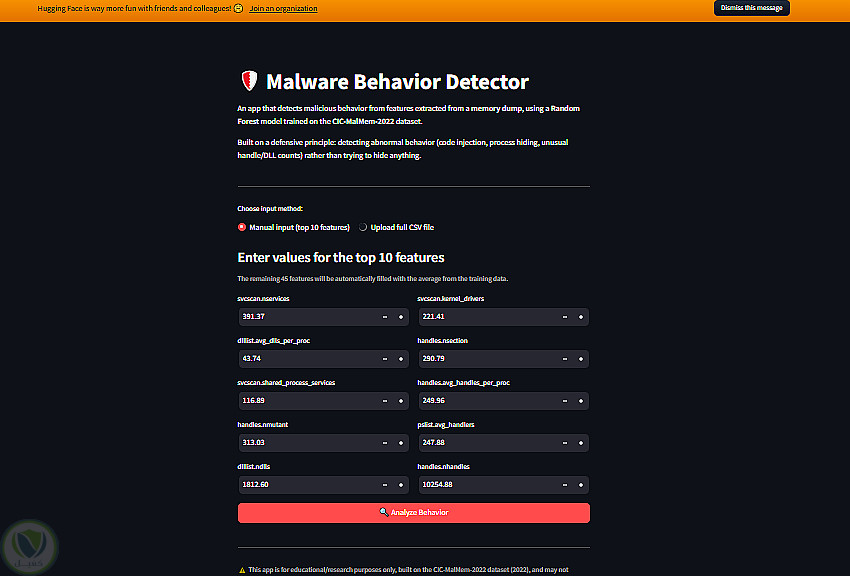Decrease dlllist.avg_dlls_per_proc with minus icon
The height and width of the screenshot is (576, 850).
385,359
